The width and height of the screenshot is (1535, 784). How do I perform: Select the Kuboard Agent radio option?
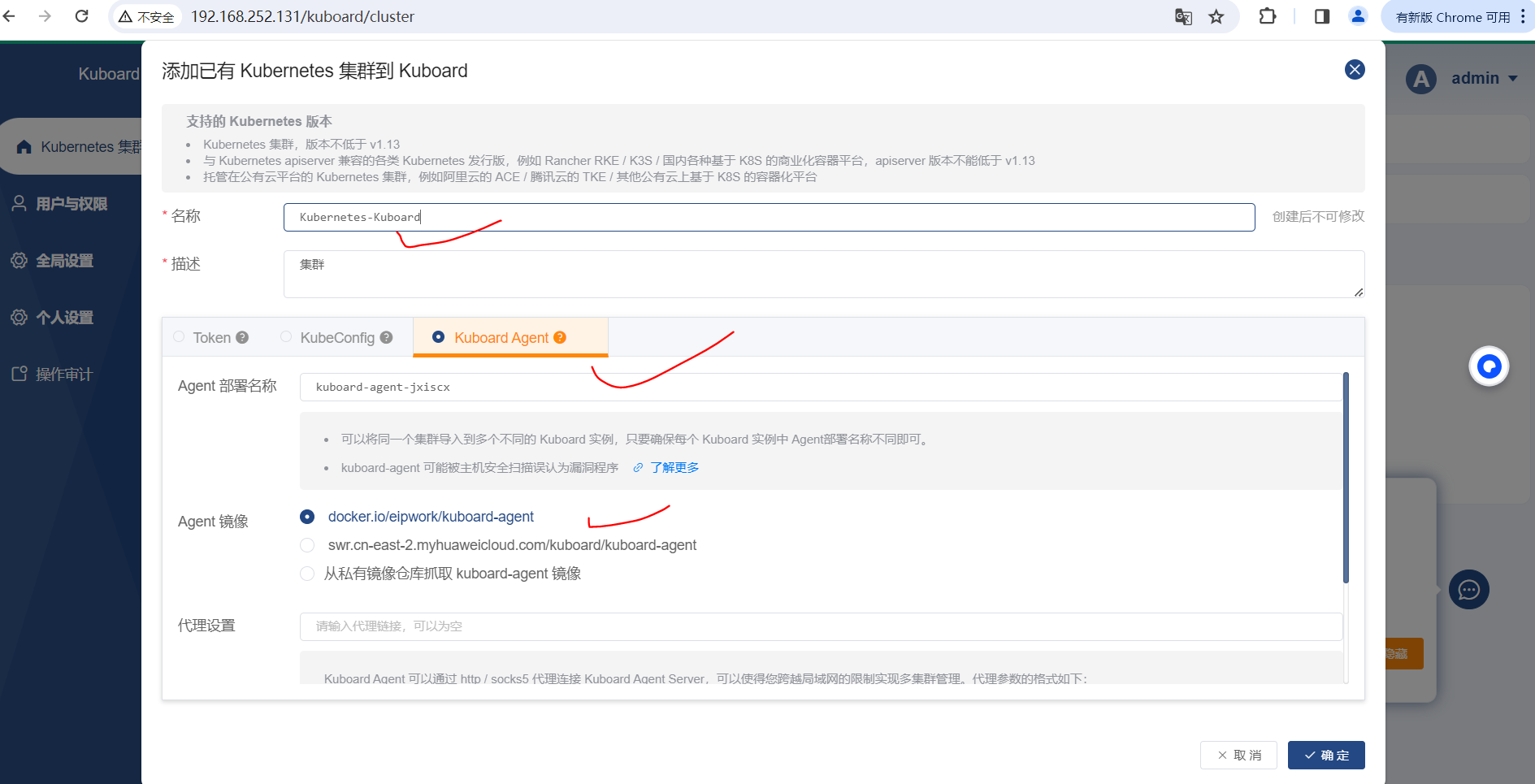click(438, 336)
